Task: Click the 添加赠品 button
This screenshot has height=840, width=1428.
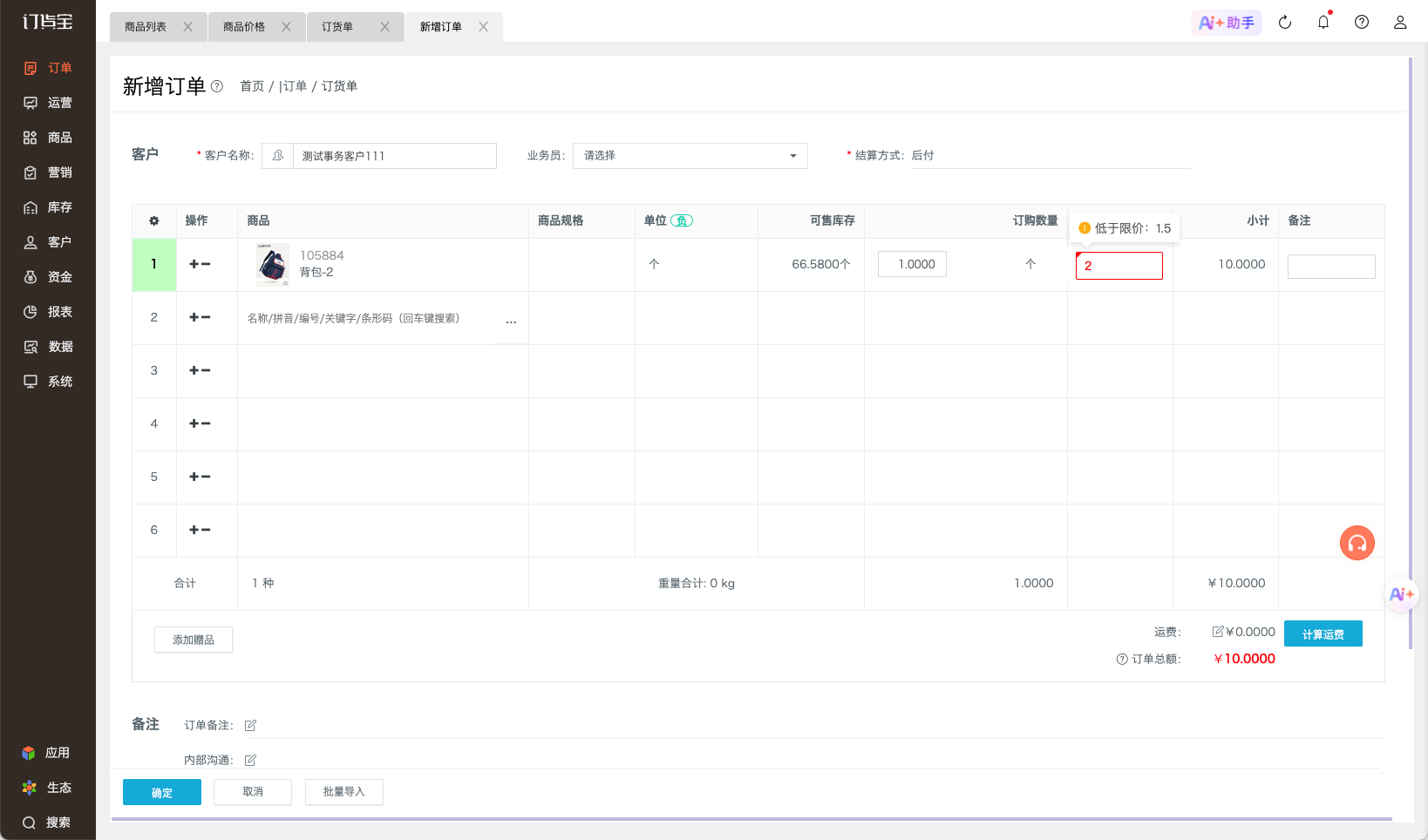Action: click(x=194, y=640)
